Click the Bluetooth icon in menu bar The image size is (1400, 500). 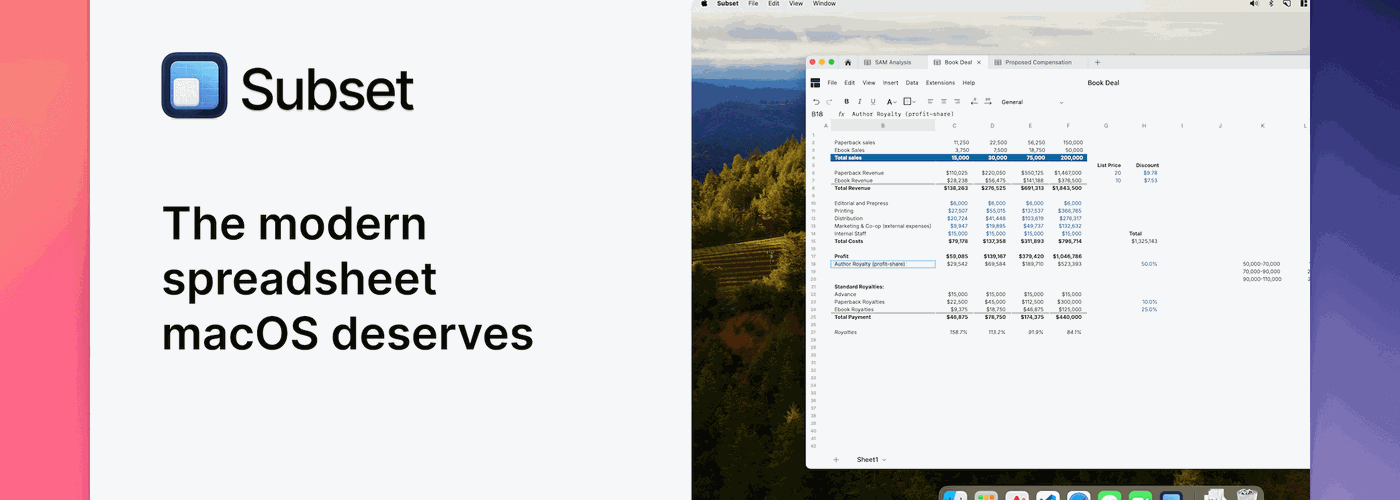tap(1271, 4)
